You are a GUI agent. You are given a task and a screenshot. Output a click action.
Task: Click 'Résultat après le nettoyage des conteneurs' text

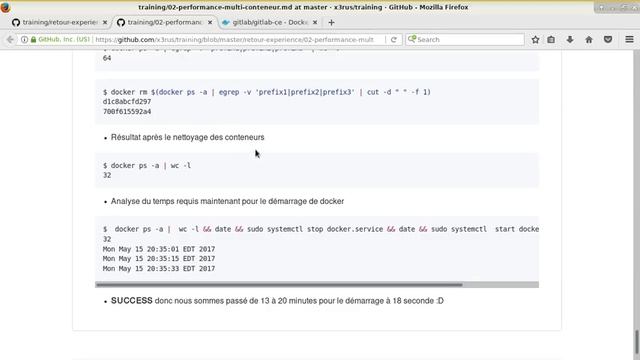(x=187, y=137)
